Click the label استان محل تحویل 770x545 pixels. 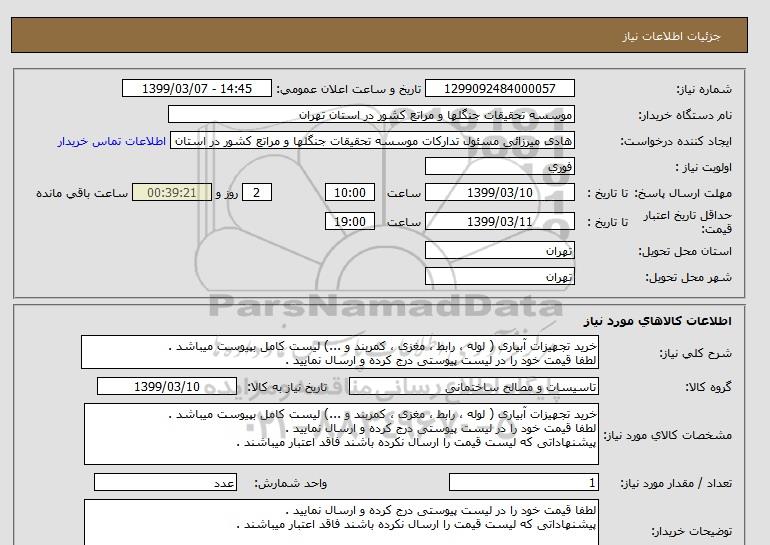point(685,251)
